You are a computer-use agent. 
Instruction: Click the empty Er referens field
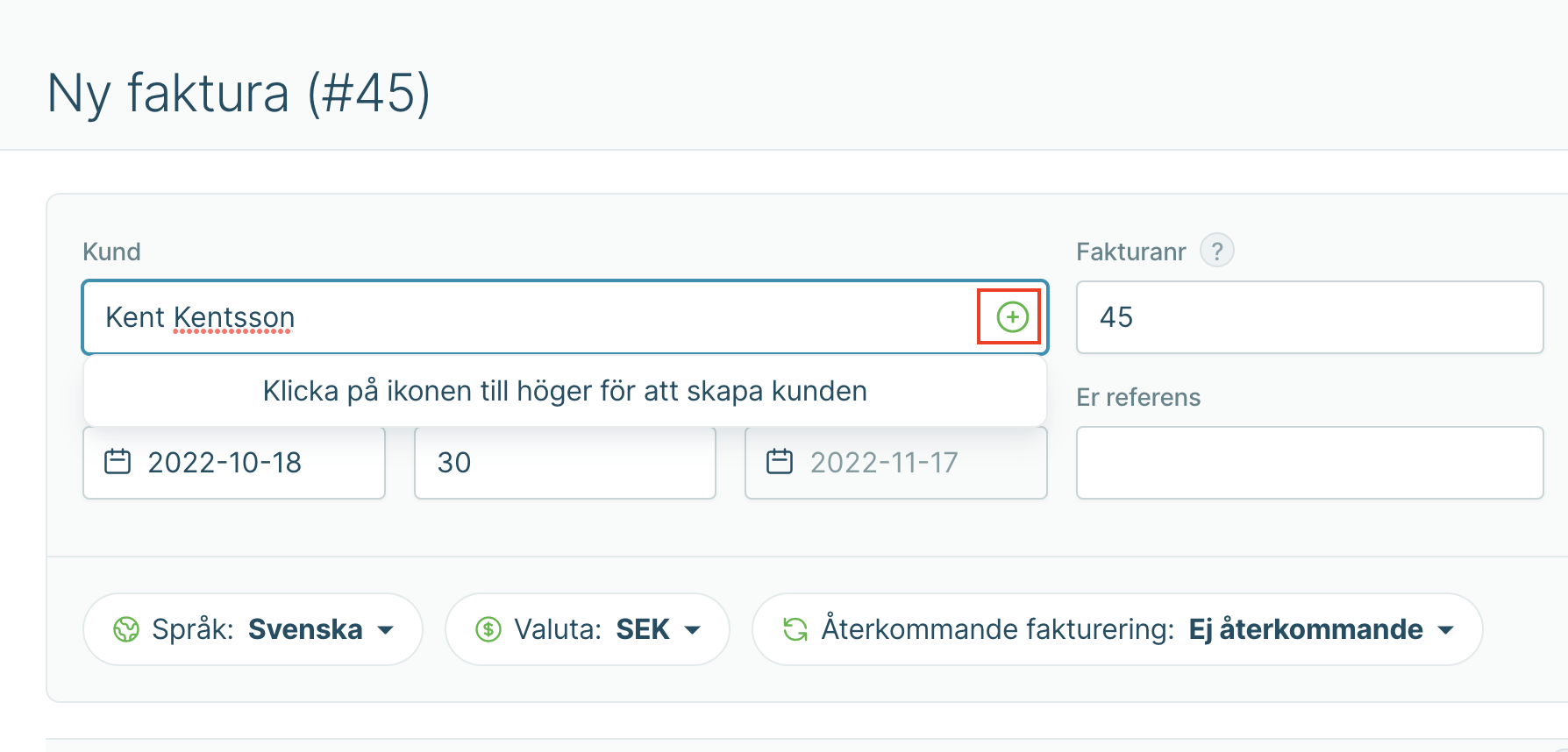click(x=1309, y=463)
